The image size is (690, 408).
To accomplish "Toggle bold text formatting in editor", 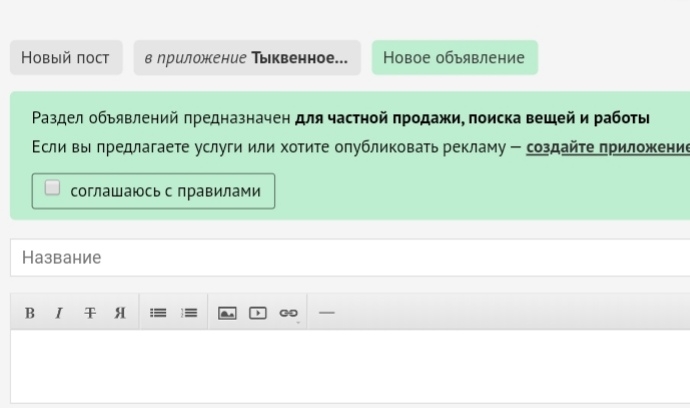I will coord(30,313).
